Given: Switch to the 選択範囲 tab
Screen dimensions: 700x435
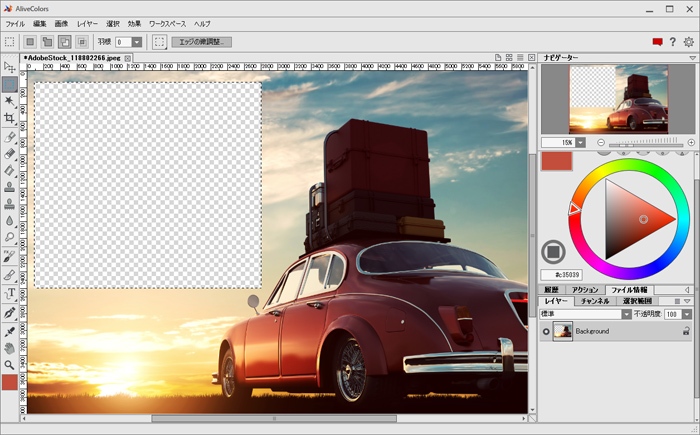Looking at the screenshot, I should tap(638, 301).
